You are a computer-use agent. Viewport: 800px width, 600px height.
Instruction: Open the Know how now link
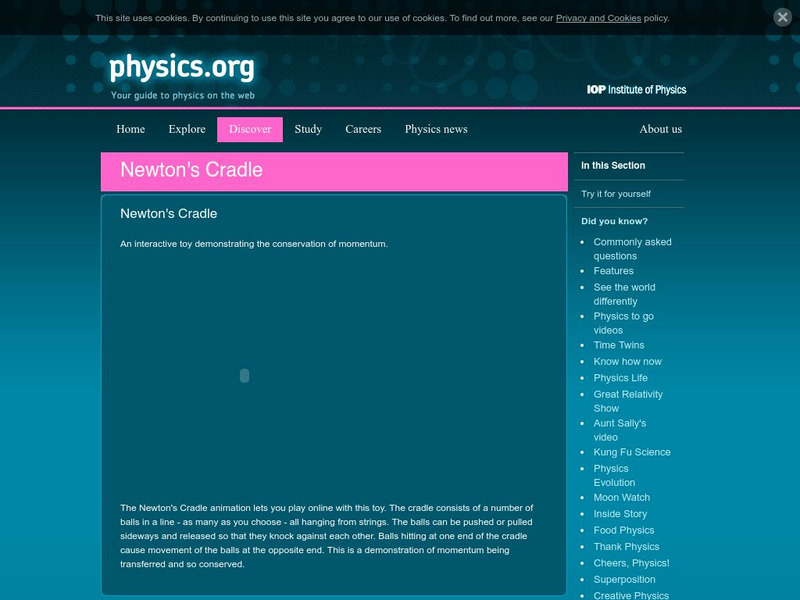click(627, 362)
